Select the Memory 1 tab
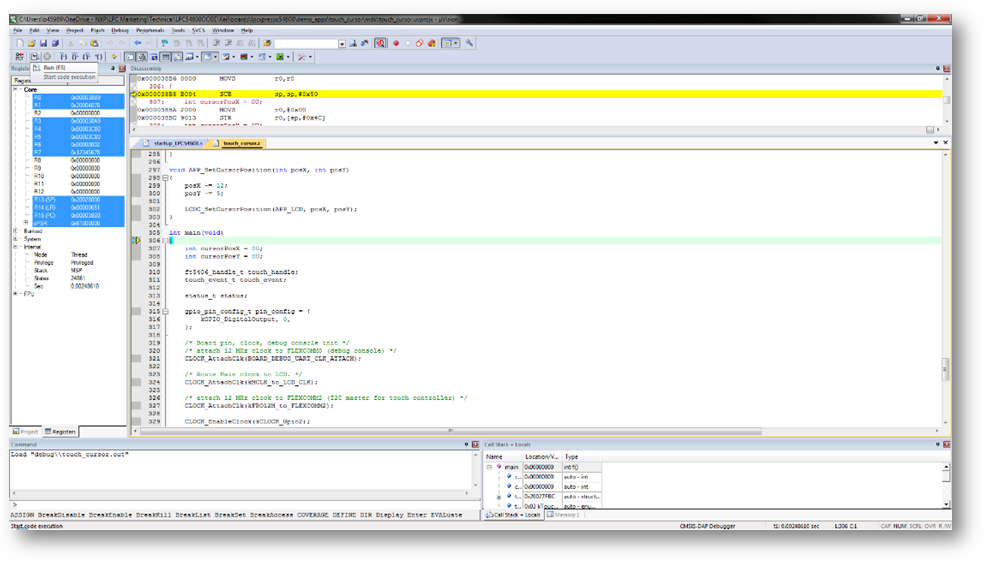 [563, 514]
